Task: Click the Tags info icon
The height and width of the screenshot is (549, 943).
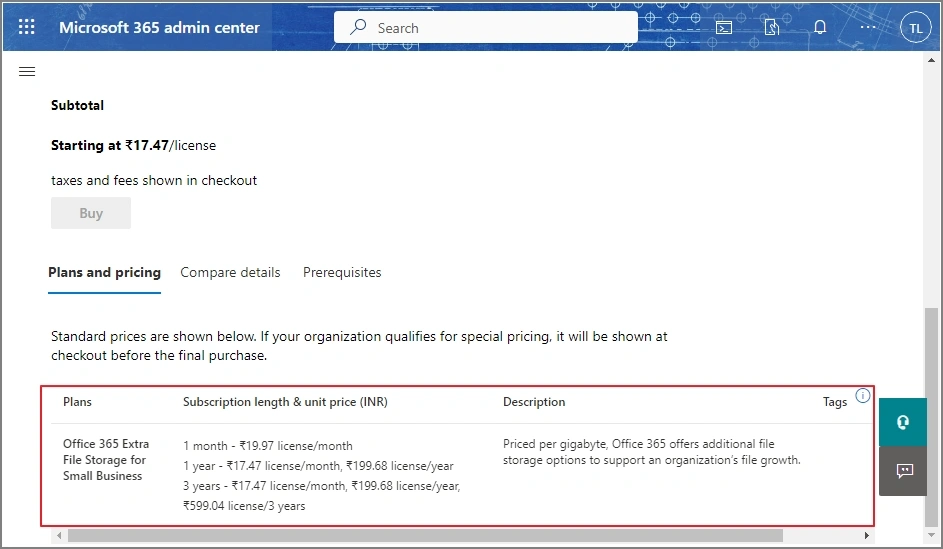Action: (862, 396)
